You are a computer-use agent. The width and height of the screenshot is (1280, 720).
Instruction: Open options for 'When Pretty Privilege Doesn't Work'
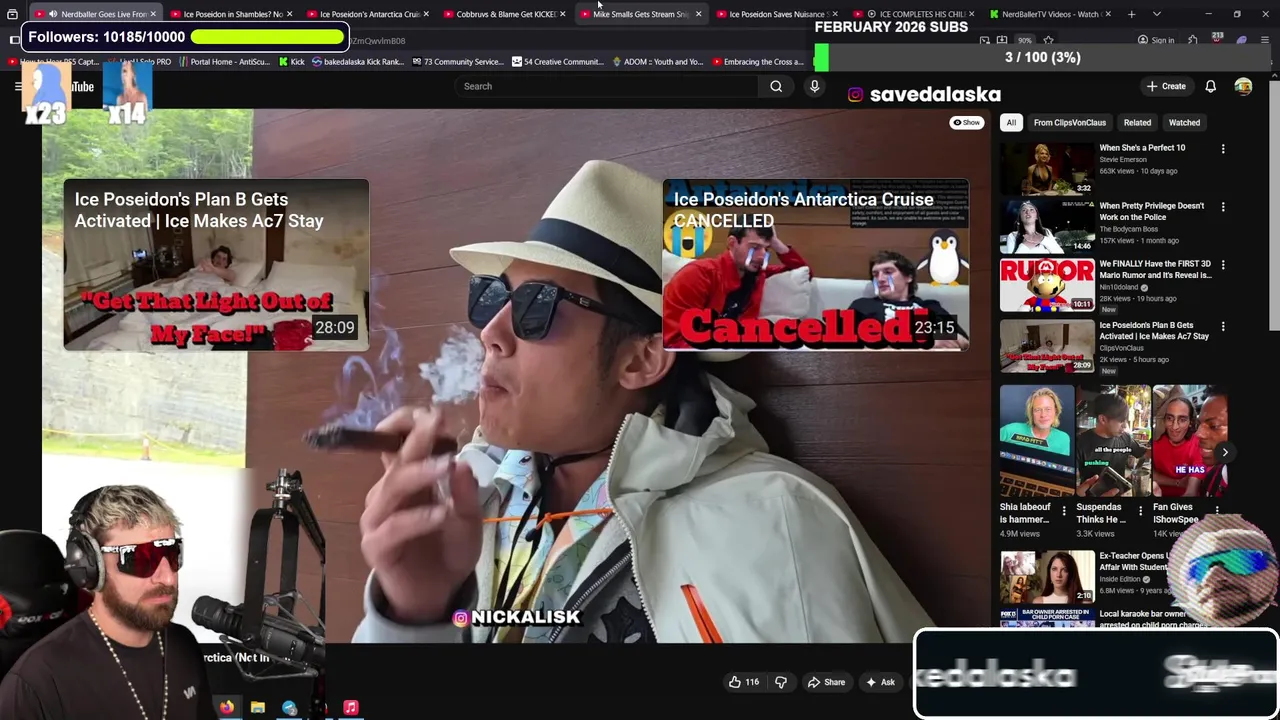1222,207
